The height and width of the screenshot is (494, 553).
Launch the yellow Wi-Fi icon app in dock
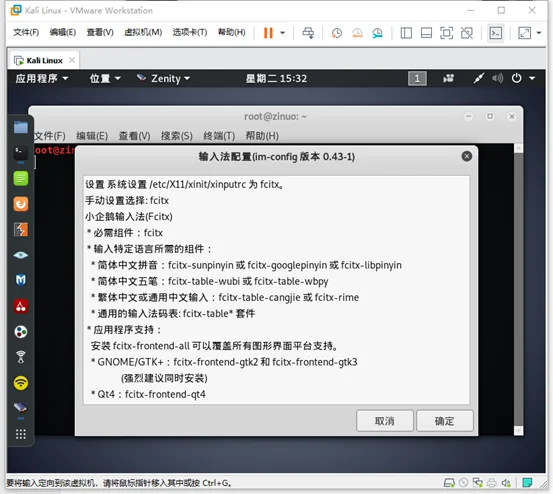pyautogui.click(x=21, y=383)
